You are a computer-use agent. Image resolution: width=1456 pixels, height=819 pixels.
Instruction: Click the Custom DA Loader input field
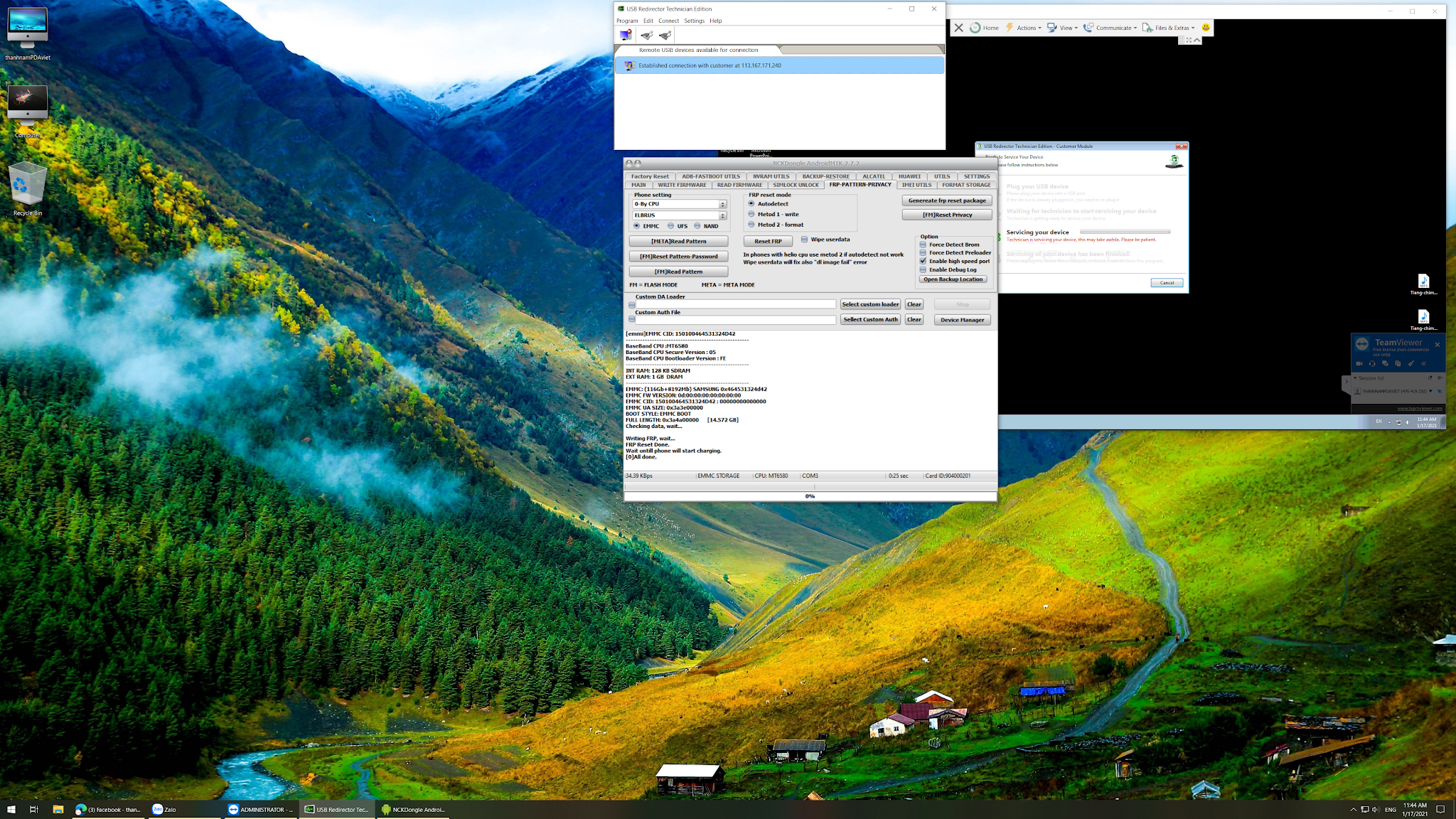(735, 304)
